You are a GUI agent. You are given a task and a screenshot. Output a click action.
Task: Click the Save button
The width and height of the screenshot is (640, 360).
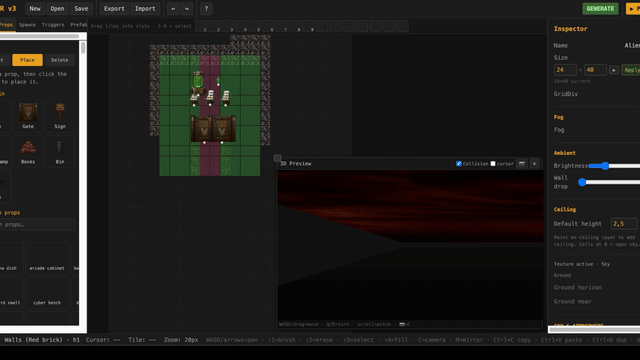coord(81,9)
